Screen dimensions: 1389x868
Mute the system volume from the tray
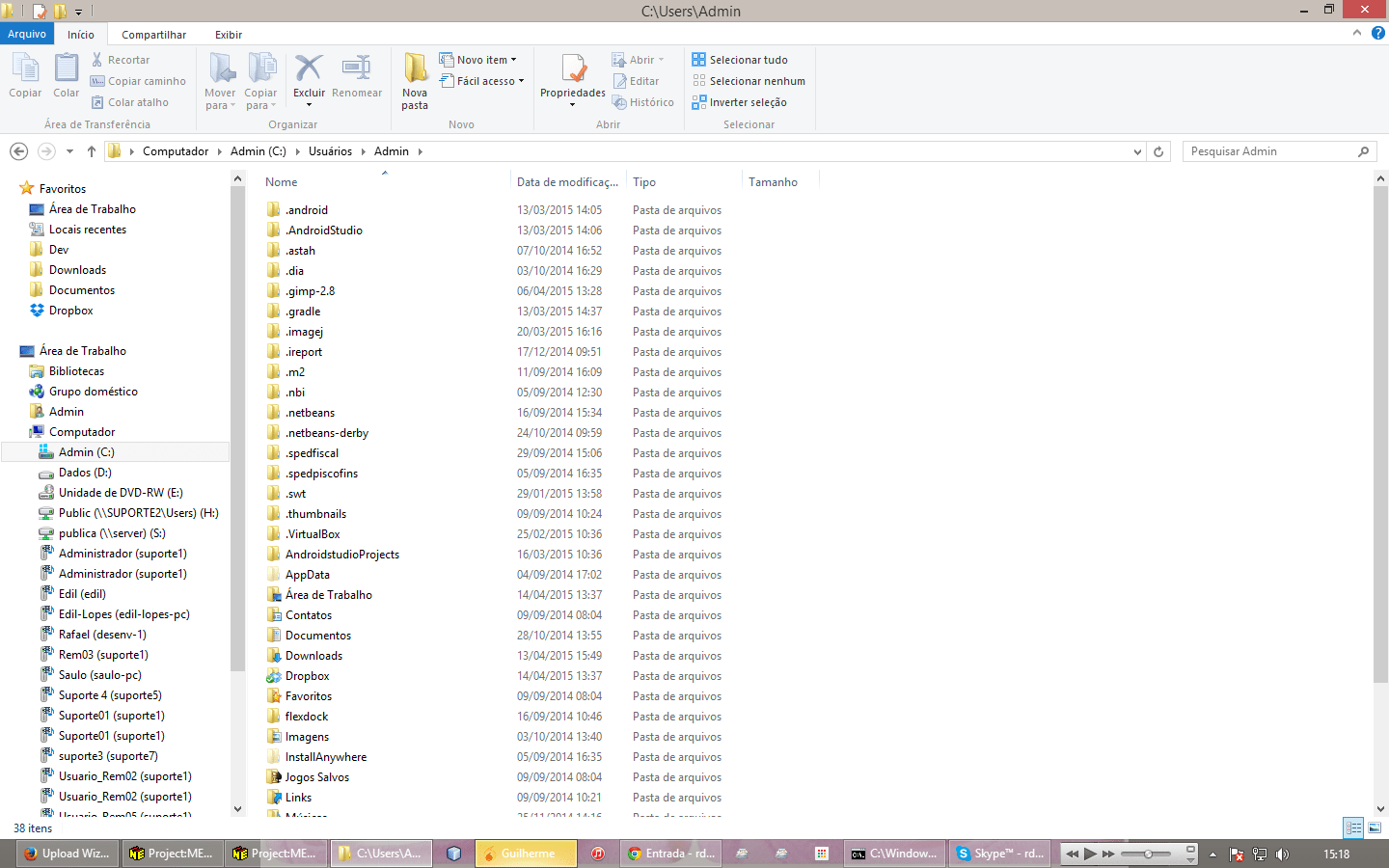coord(1283,854)
